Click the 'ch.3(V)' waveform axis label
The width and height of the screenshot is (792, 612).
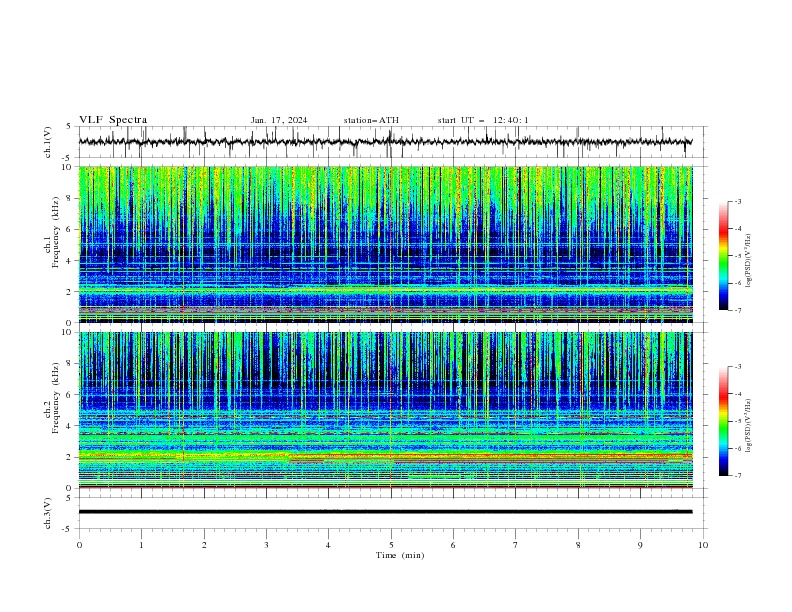coord(48,513)
